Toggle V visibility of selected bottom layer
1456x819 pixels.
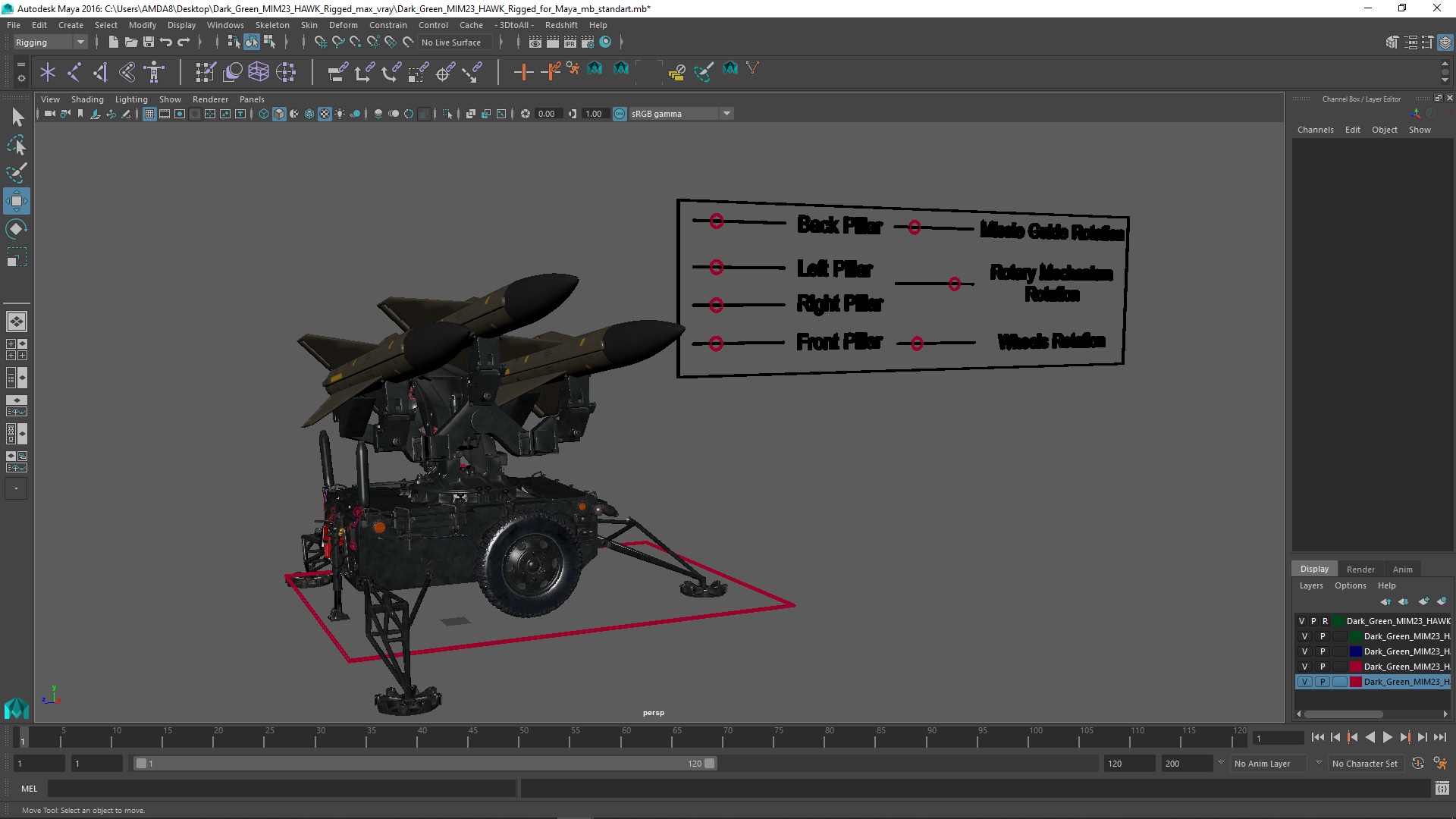[1304, 682]
